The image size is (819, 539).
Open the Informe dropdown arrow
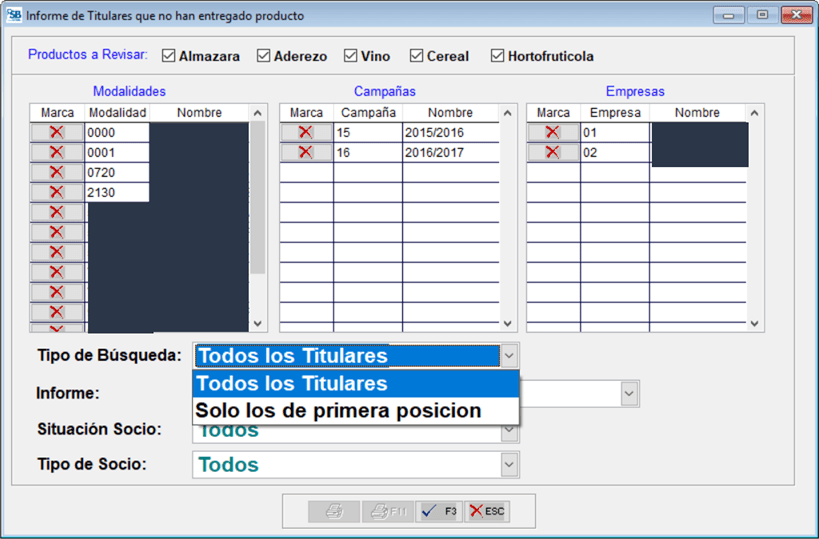coord(629,394)
